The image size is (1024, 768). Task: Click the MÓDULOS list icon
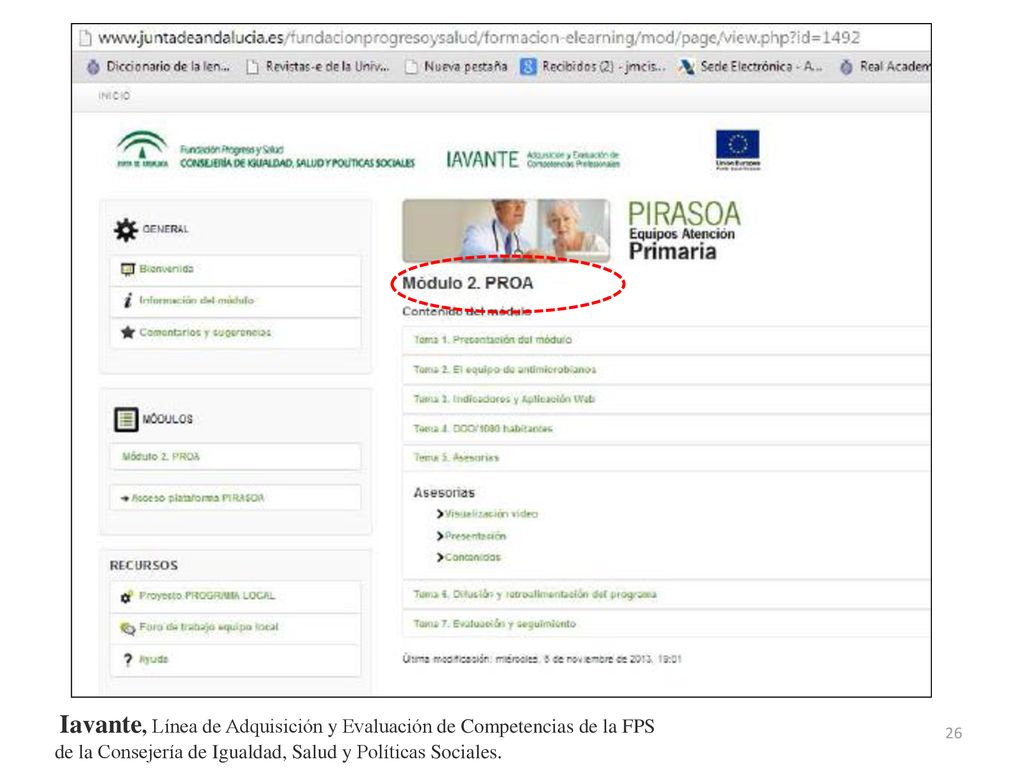coord(126,419)
